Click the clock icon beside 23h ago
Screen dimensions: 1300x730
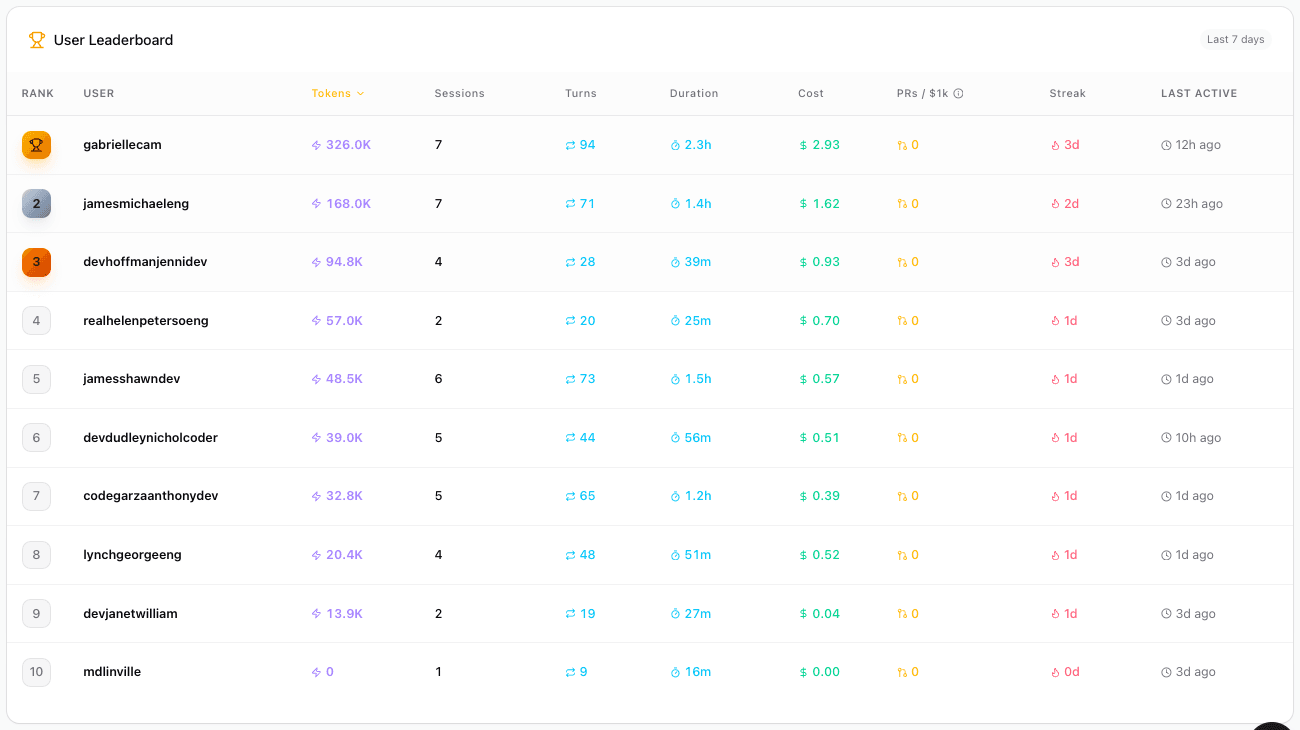pyautogui.click(x=1166, y=204)
